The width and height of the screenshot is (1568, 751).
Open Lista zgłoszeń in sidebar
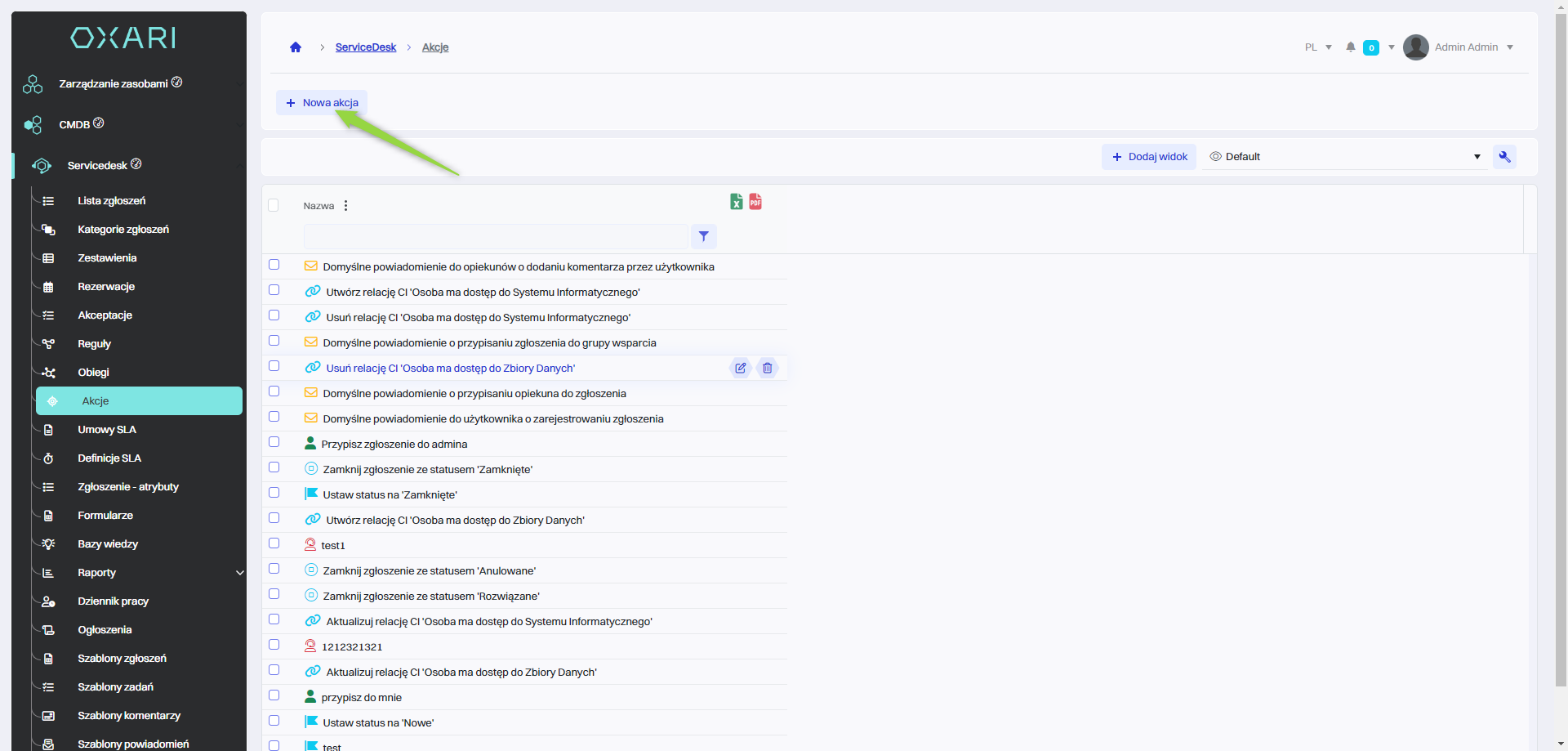pos(112,201)
